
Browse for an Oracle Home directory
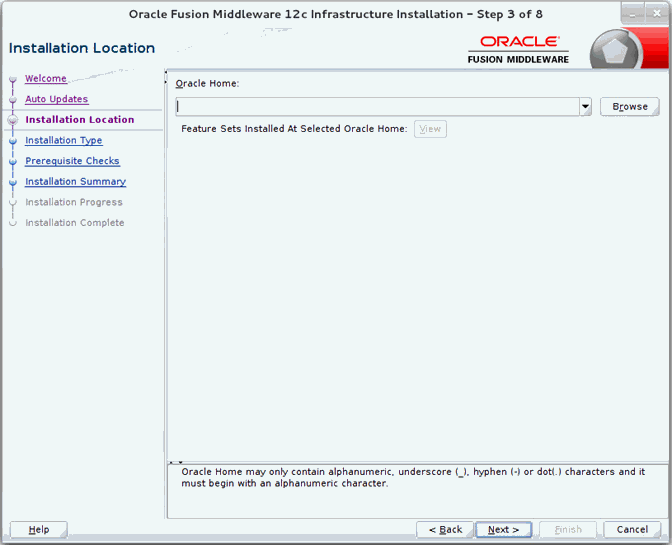[630, 107]
